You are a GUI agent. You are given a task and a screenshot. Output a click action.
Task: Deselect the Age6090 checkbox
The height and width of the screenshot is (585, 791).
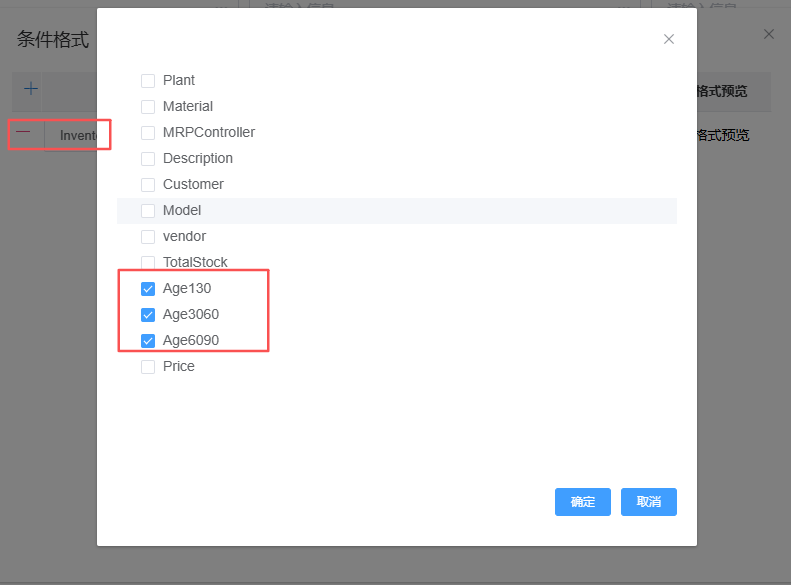click(148, 341)
